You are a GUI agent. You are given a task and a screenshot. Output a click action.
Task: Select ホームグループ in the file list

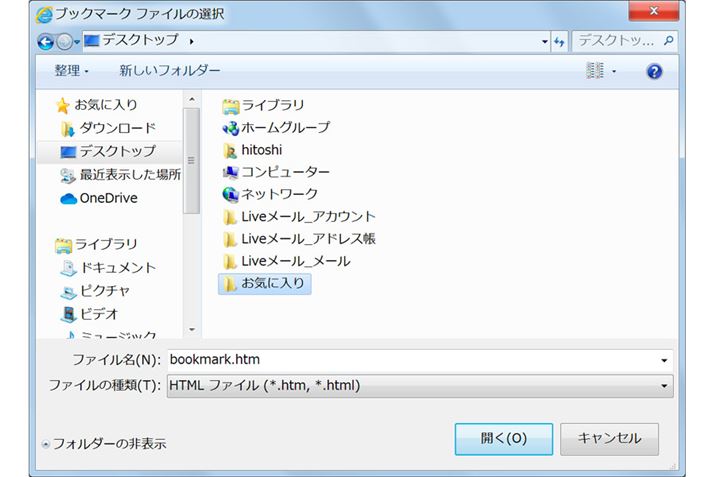click(x=276, y=128)
